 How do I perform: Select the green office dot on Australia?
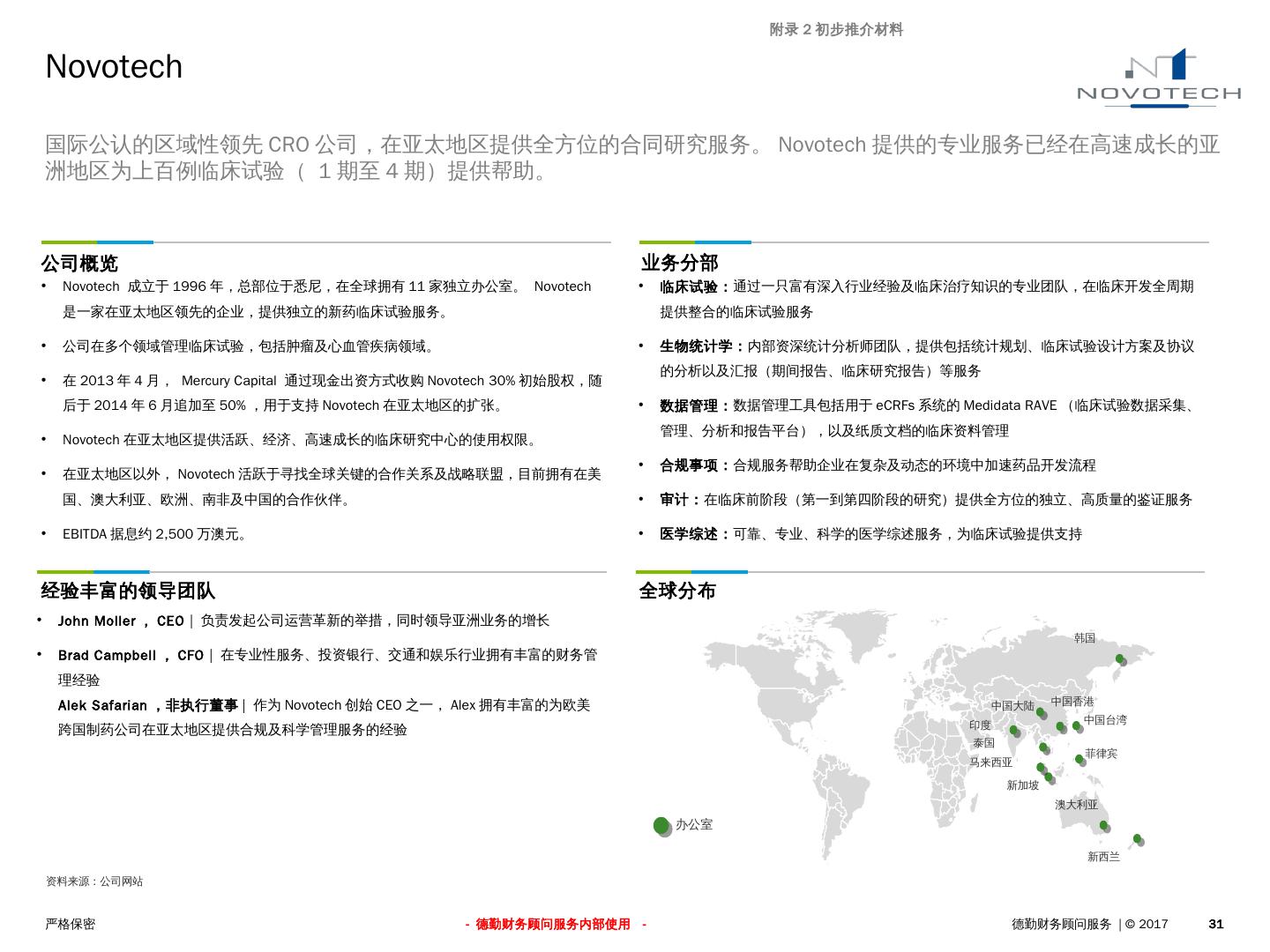[1103, 826]
